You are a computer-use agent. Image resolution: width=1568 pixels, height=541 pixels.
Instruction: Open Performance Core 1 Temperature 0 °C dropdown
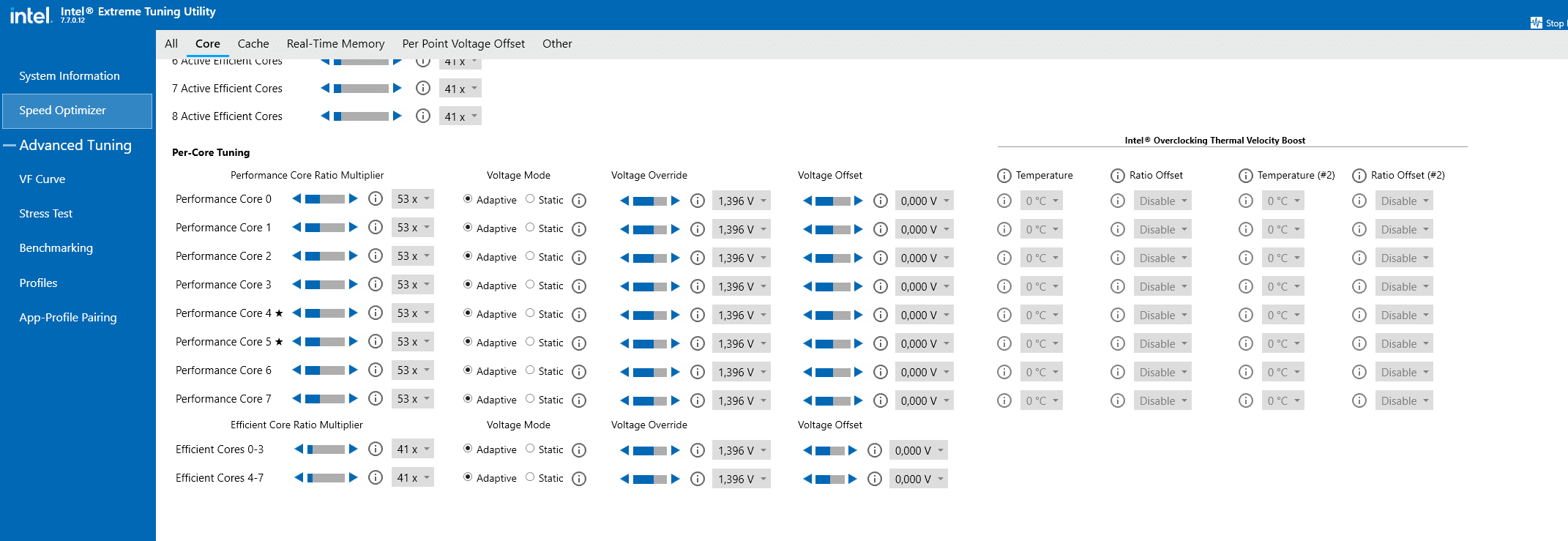click(1041, 229)
